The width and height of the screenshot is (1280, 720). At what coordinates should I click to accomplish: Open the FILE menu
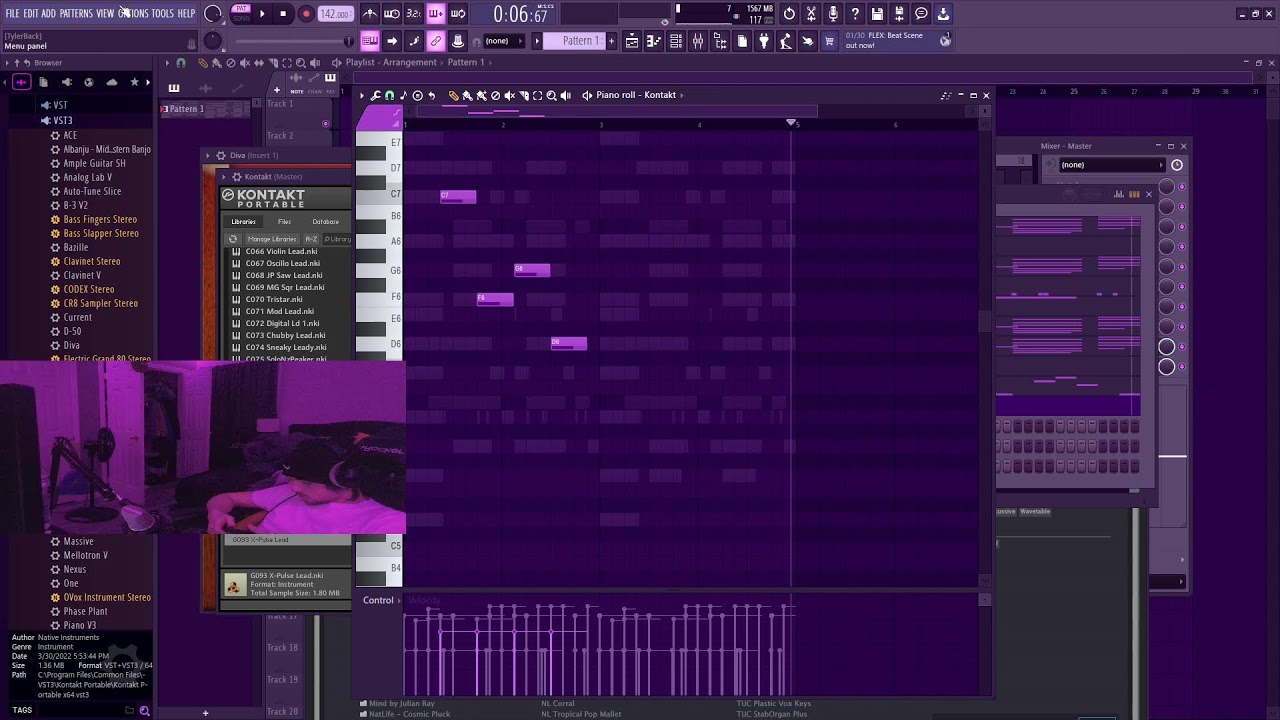tap(12, 13)
